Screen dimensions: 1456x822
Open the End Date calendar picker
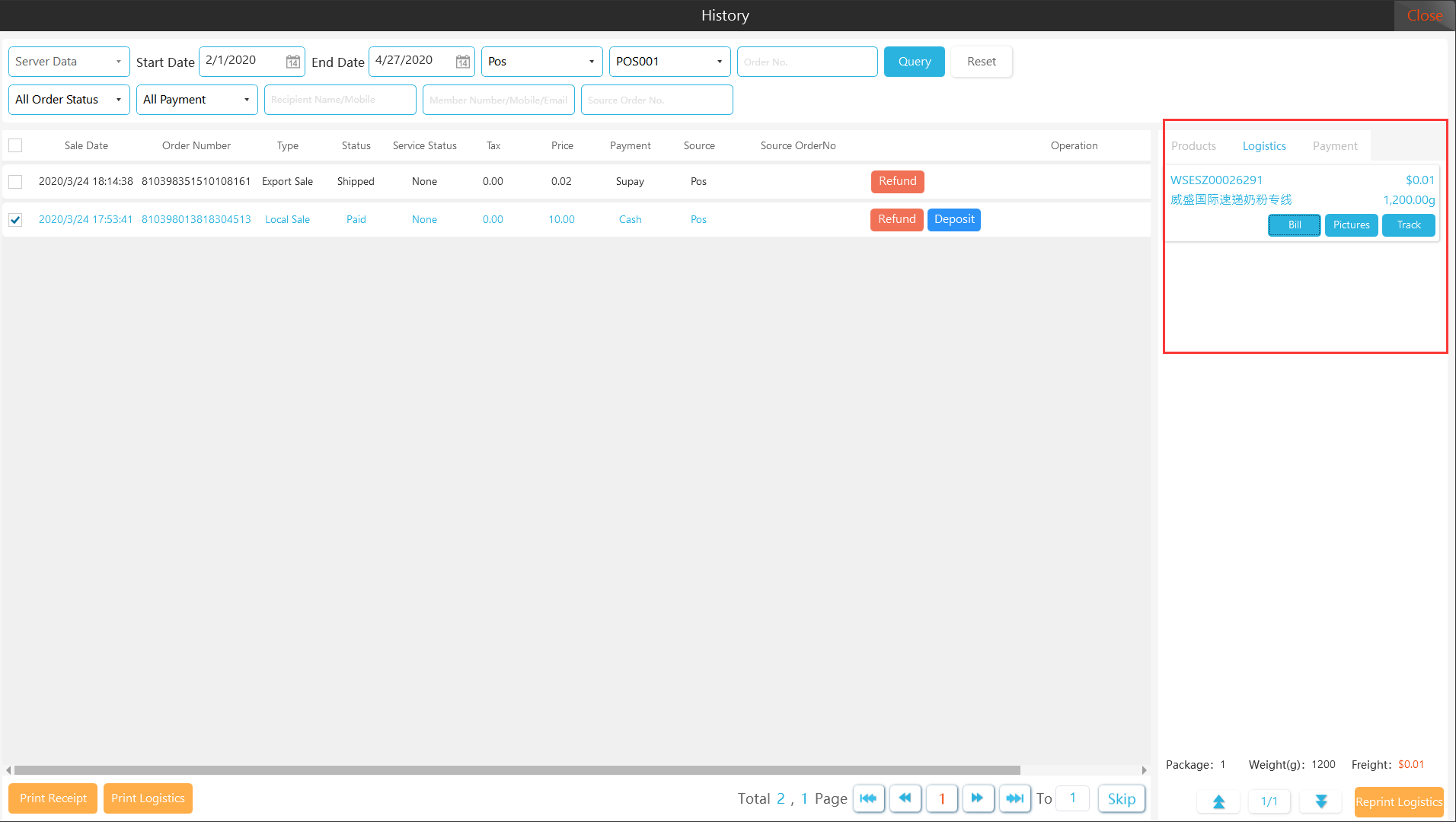click(462, 62)
